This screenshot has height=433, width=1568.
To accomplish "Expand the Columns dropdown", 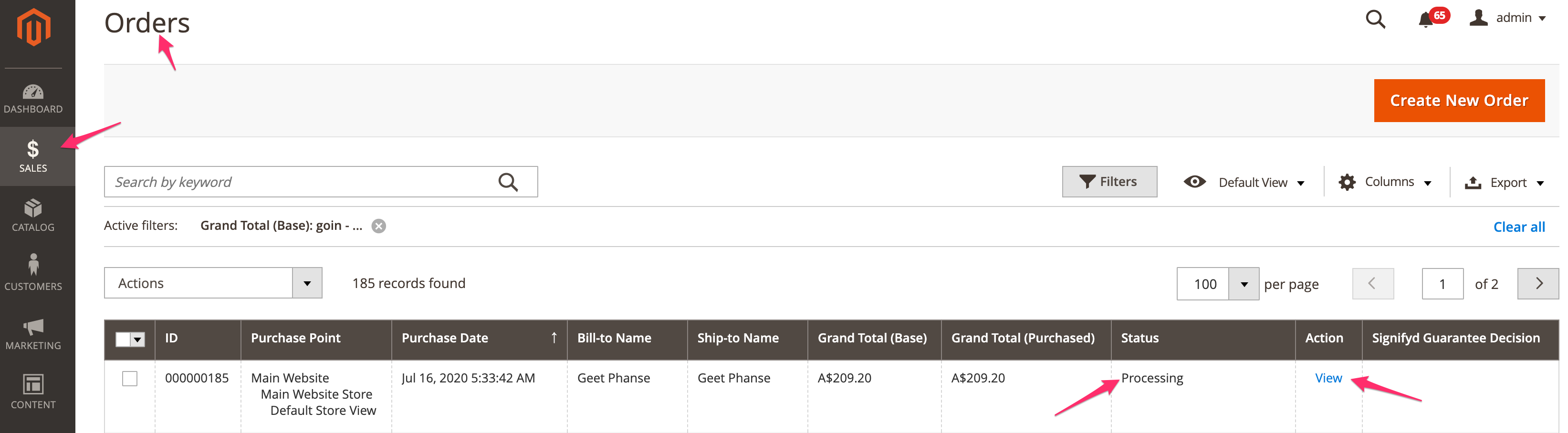I will point(1385,183).
